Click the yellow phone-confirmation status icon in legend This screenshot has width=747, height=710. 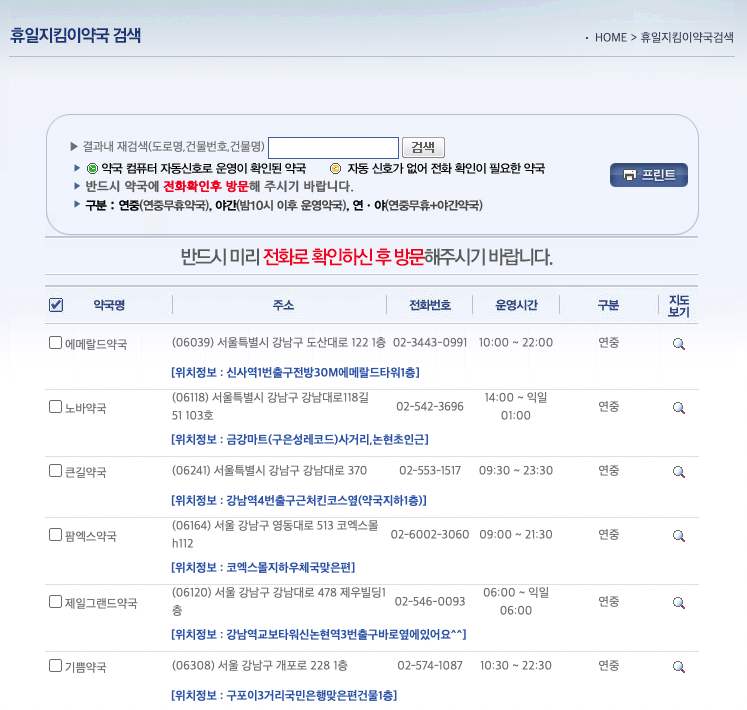[335, 169]
